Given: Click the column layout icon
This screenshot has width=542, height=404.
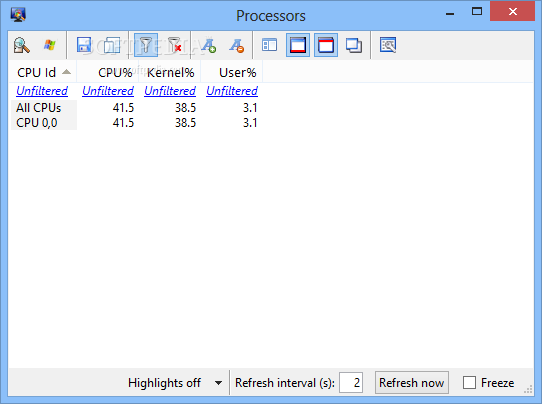Looking at the screenshot, I should pos(269,45).
